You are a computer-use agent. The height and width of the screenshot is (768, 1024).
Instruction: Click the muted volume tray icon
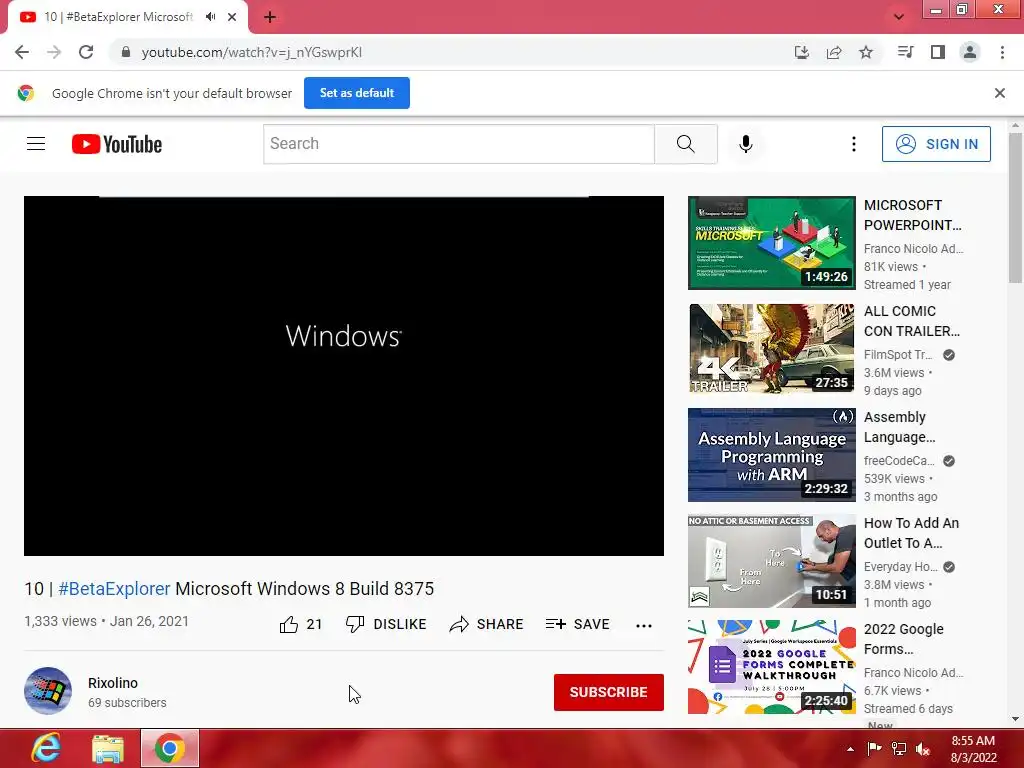tap(923, 749)
